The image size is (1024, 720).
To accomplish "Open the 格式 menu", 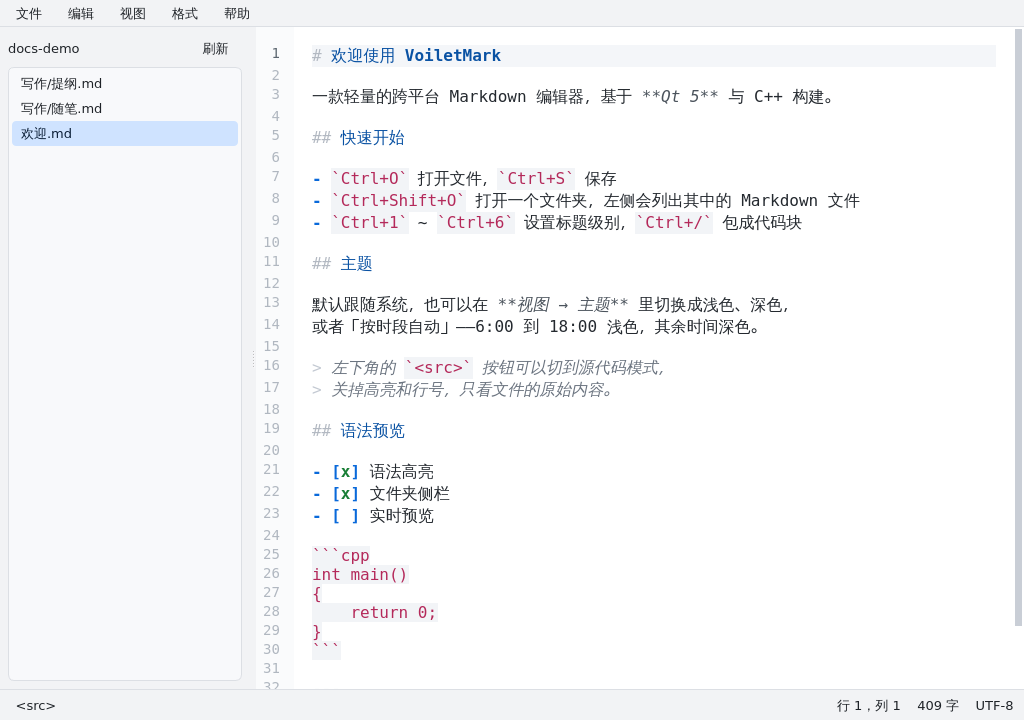I will (185, 14).
